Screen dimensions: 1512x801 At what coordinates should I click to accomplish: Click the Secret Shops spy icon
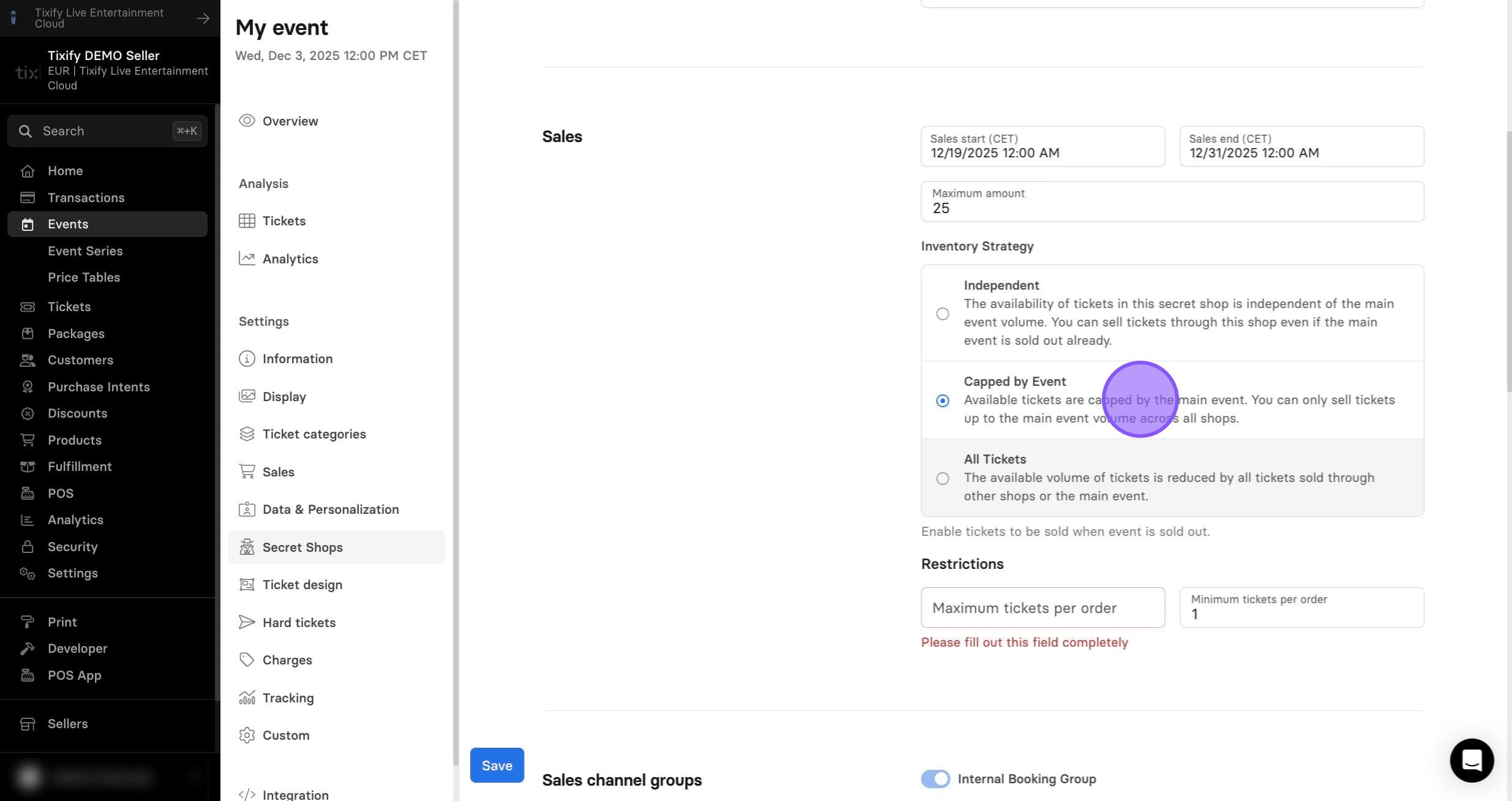[247, 547]
